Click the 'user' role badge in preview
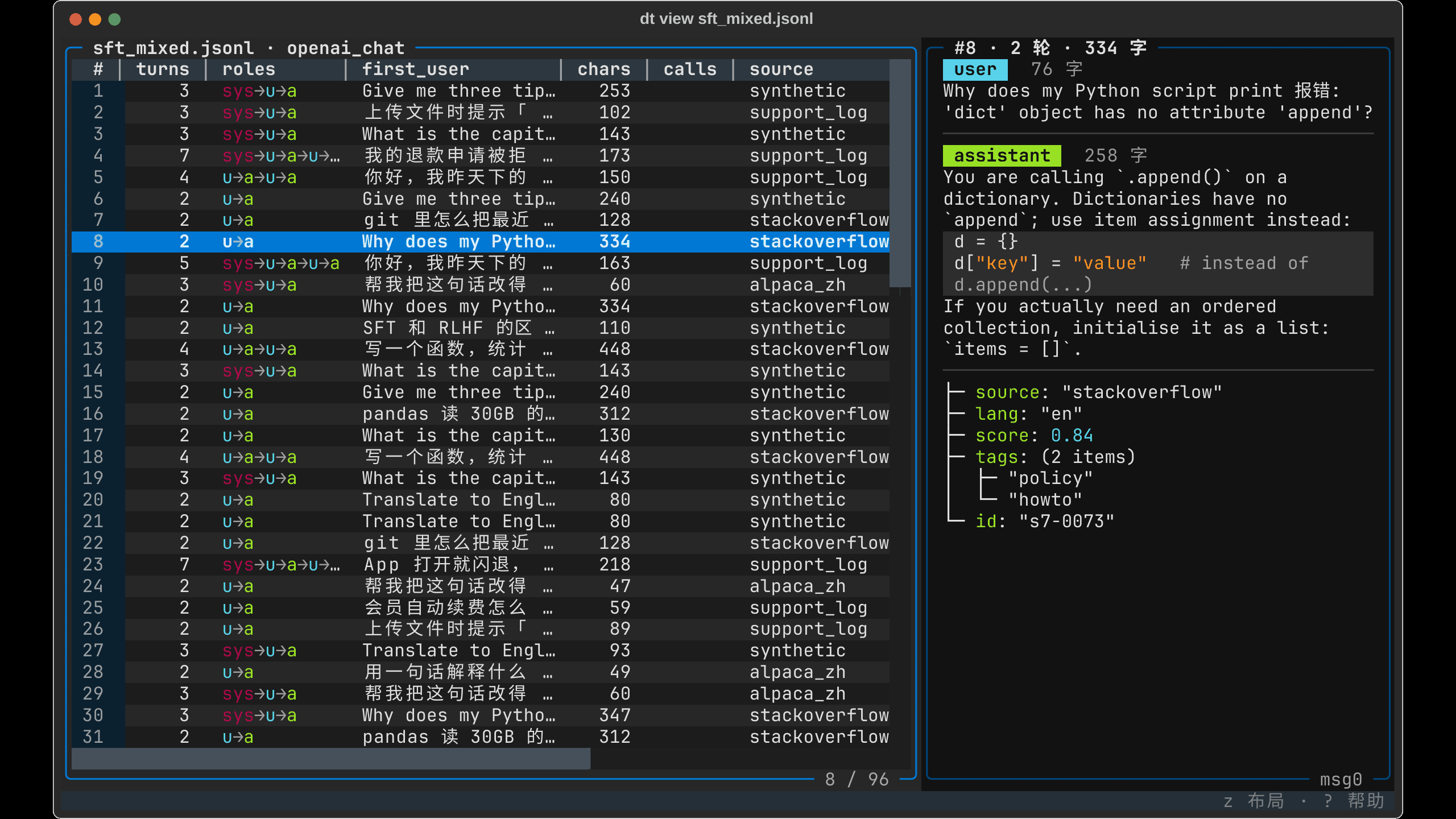1456x819 pixels. (x=975, y=69)
